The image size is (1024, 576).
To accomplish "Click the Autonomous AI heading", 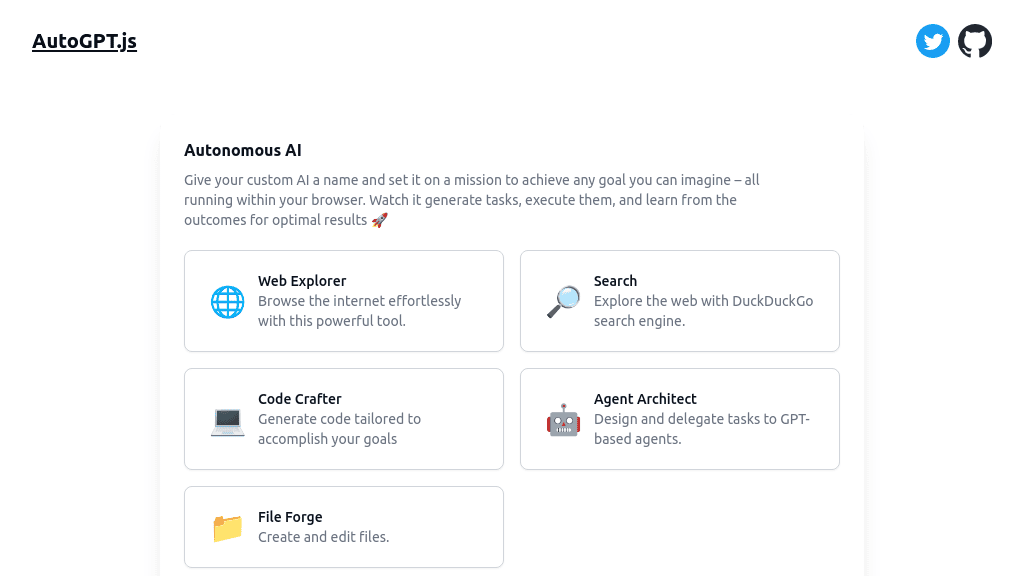I will pos(242,150).
